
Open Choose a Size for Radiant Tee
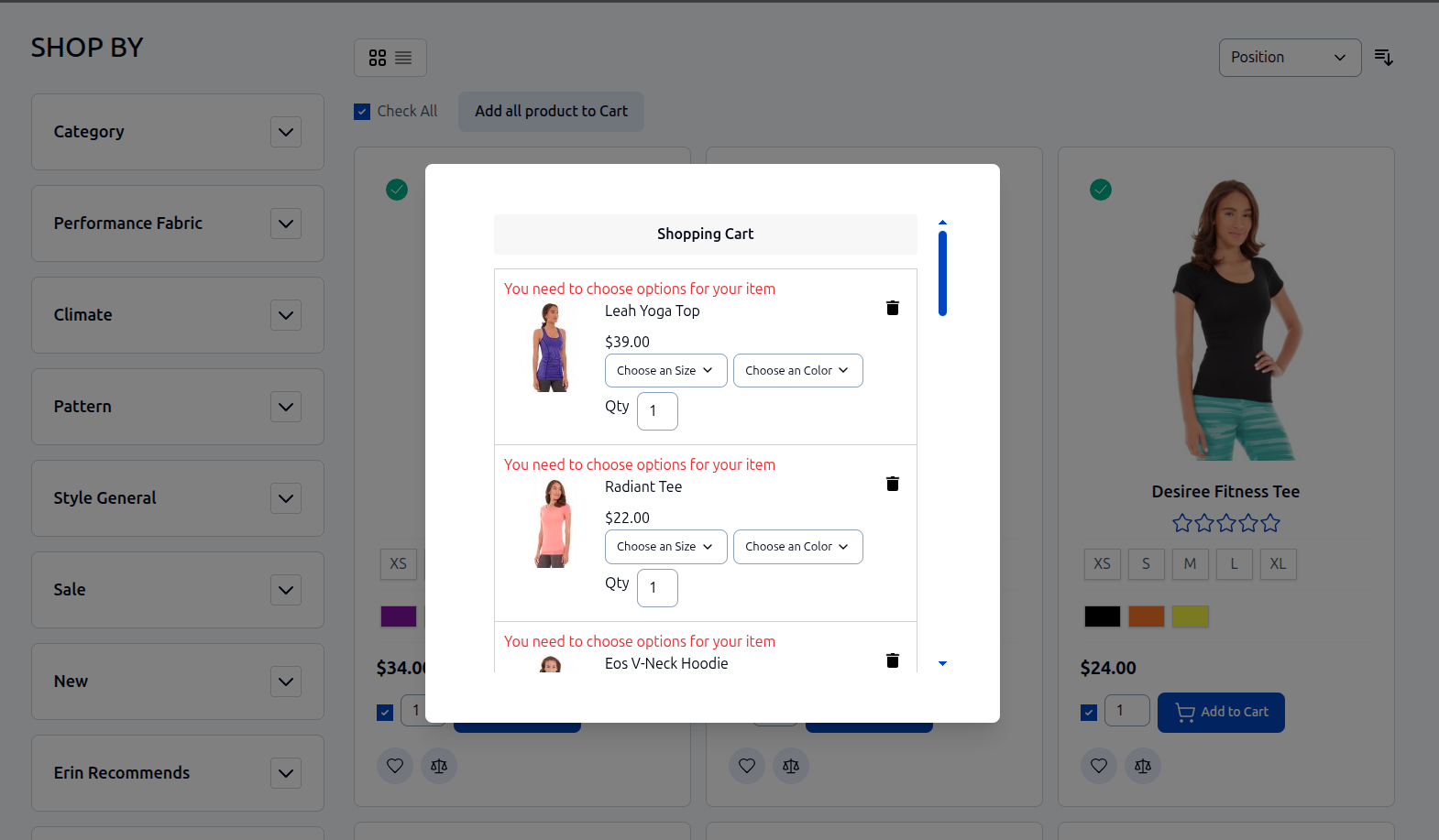coord(666,547)
